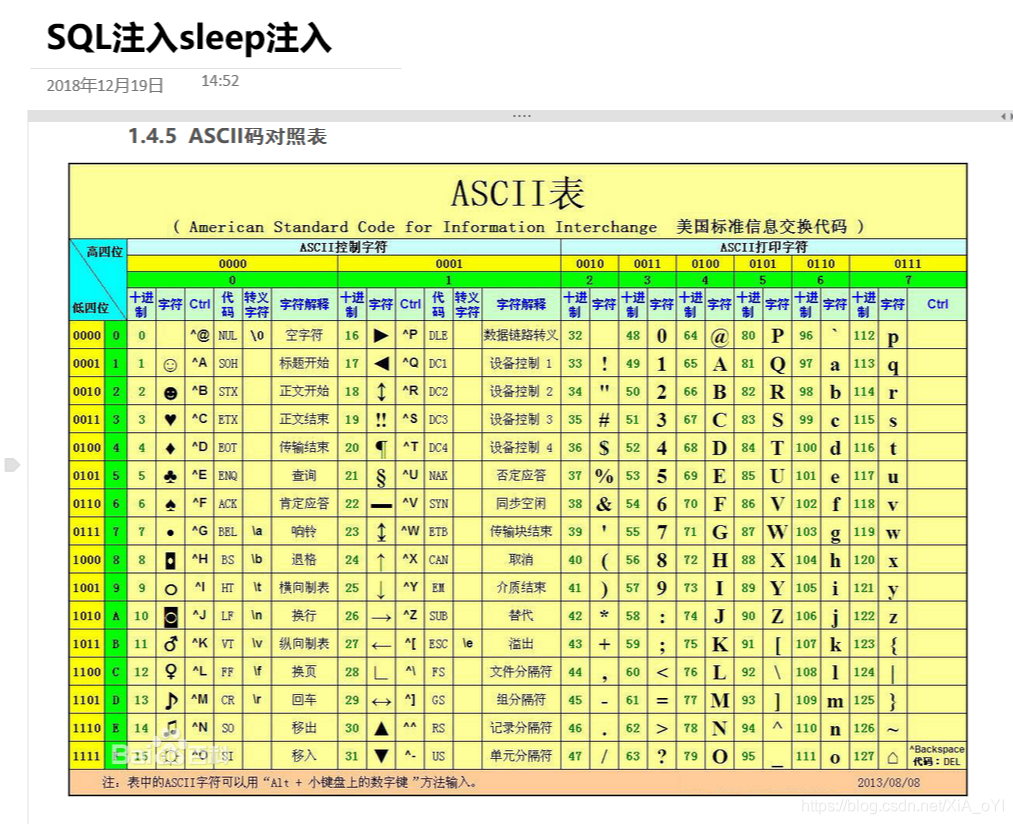Click the ENQ code cell
This screenshot has width=1013, height=824.
point(227,476)
